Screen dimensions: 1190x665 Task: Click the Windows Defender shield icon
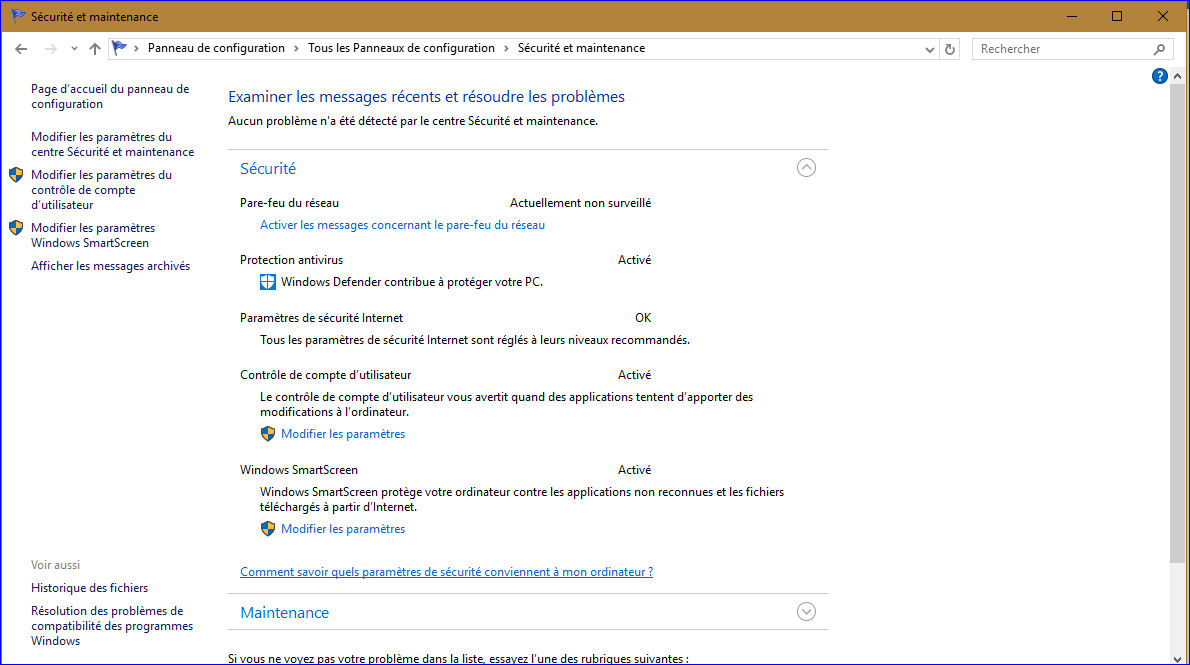268,282
